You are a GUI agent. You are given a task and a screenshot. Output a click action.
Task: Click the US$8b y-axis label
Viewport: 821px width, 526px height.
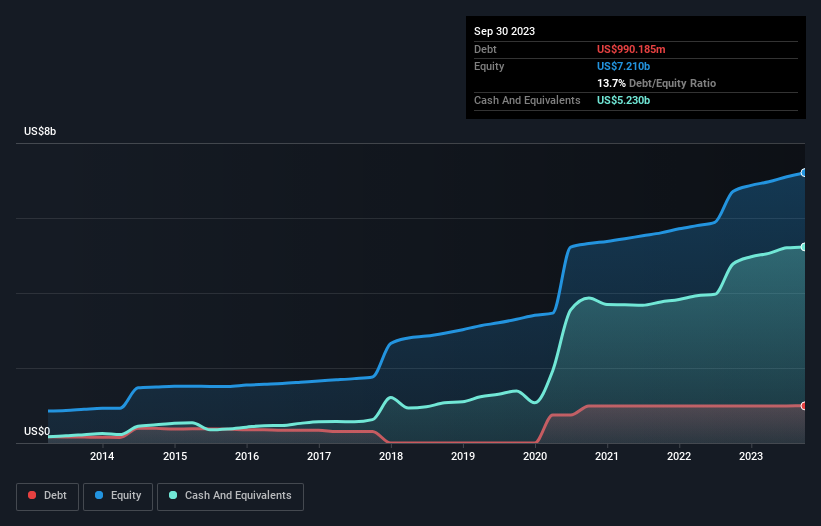pyautogui.click(x=40, y=131)
